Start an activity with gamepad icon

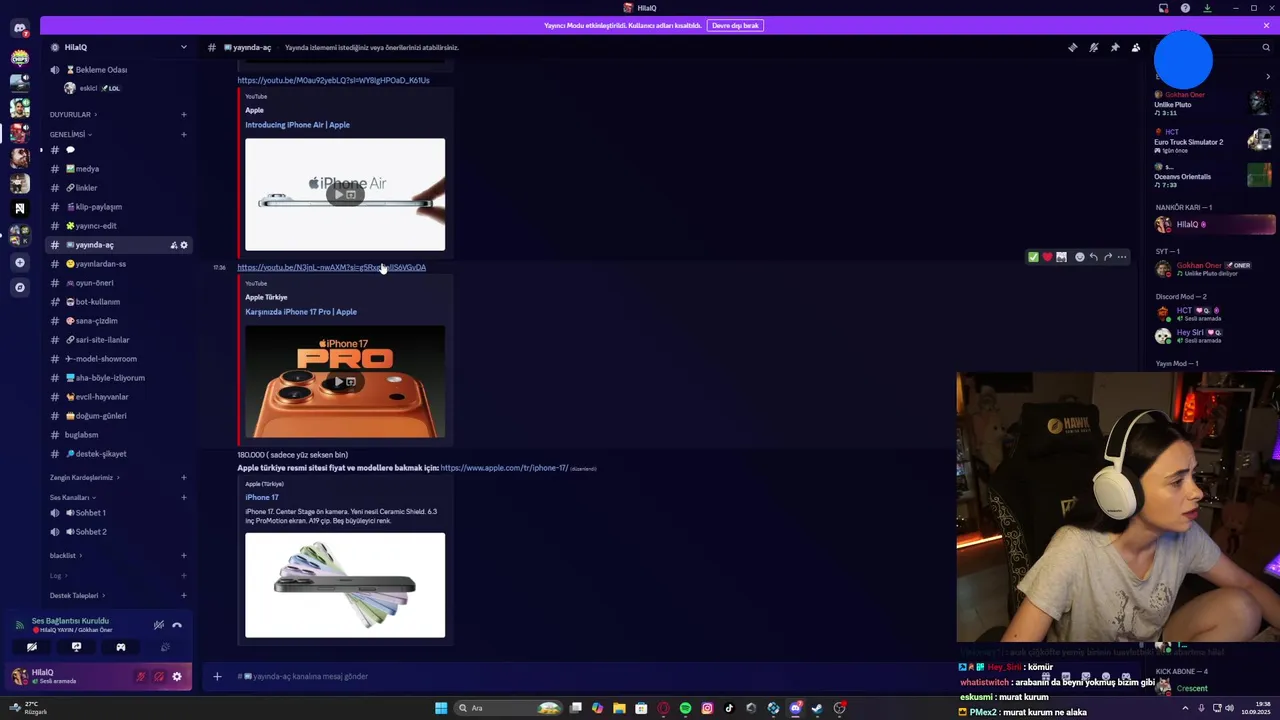point(121,647)
